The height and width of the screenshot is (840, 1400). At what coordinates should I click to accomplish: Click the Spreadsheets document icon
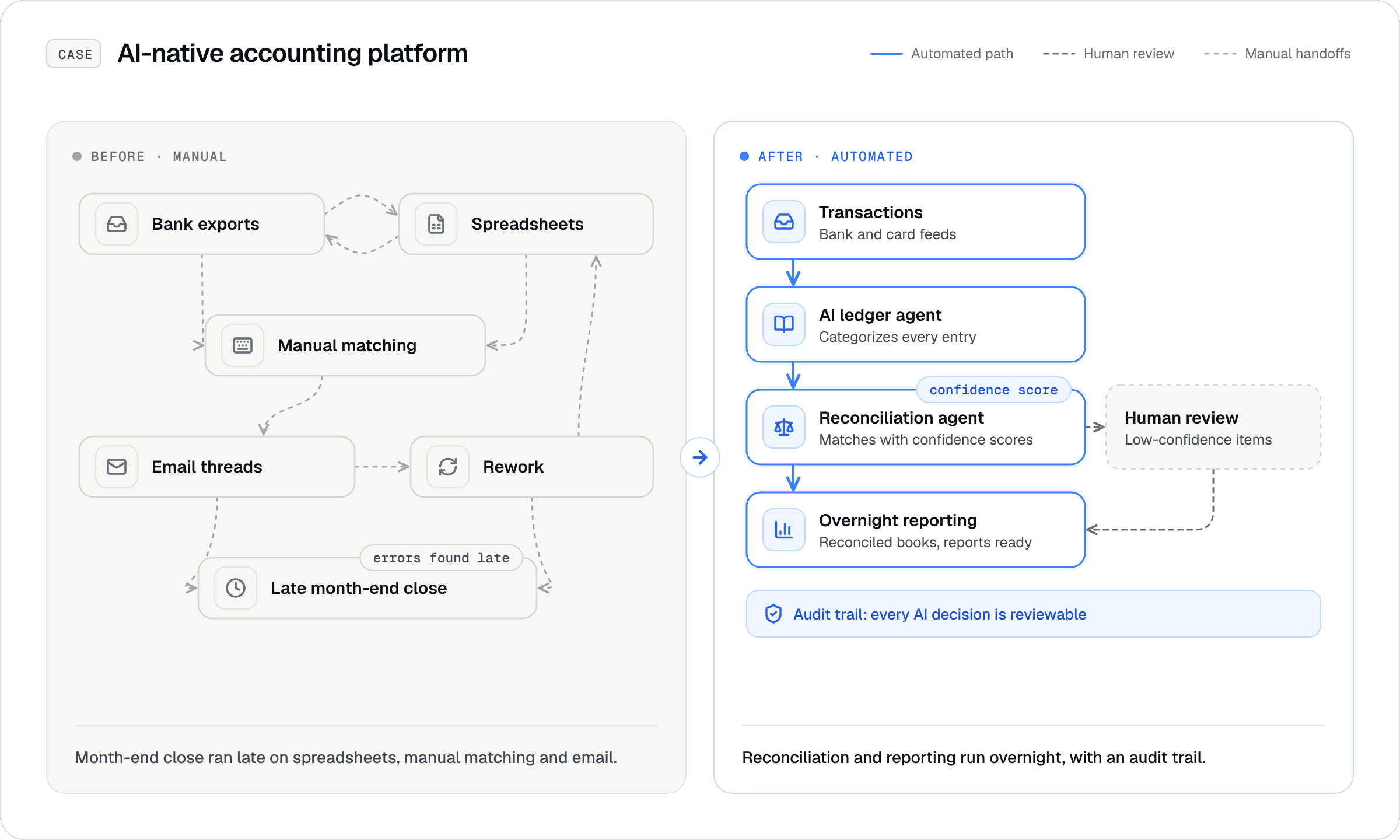click(x=436, y=224)
